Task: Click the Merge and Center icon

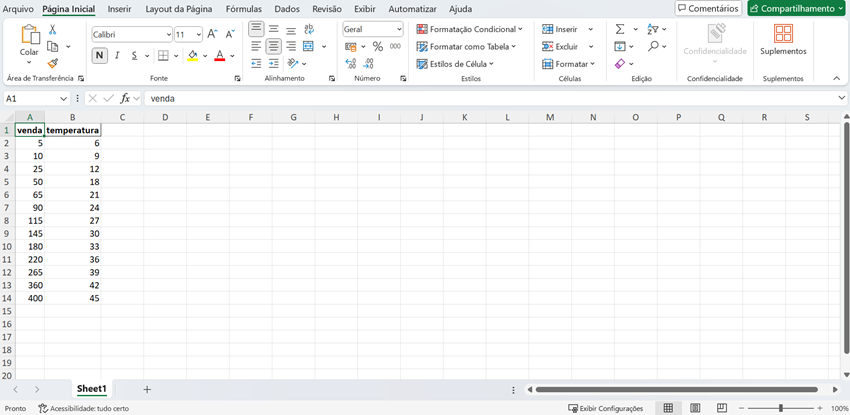Action: click(x=308, y=46)
